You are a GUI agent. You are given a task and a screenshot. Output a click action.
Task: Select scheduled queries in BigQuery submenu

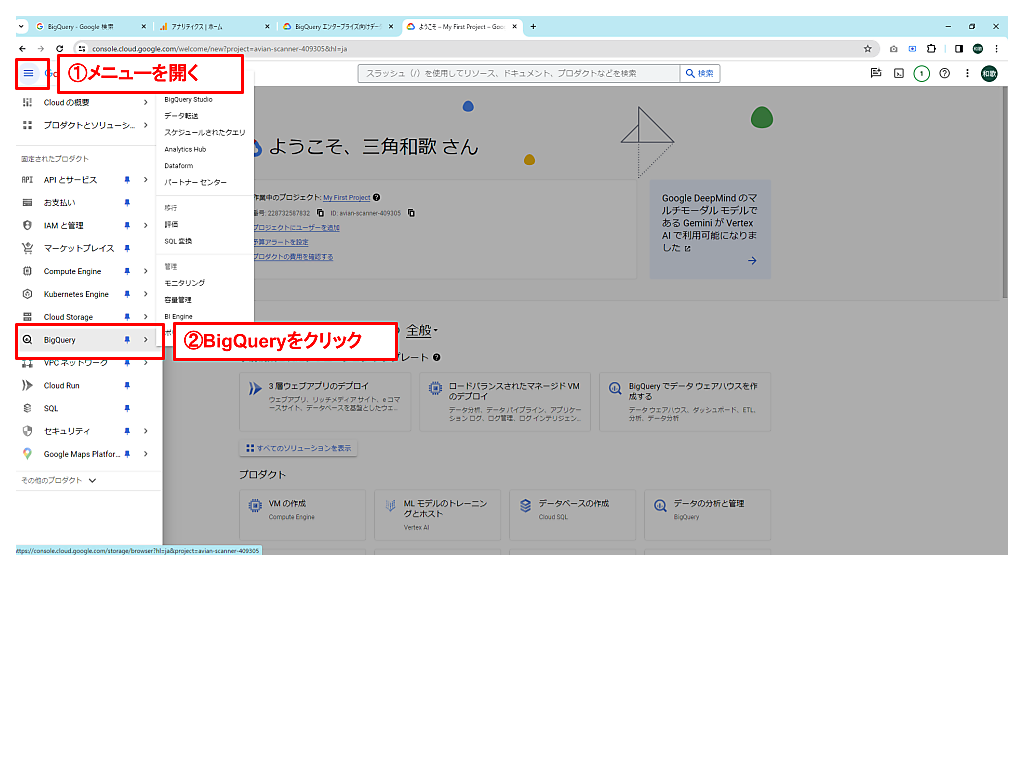pyautogui.click(x=204, y=133)
